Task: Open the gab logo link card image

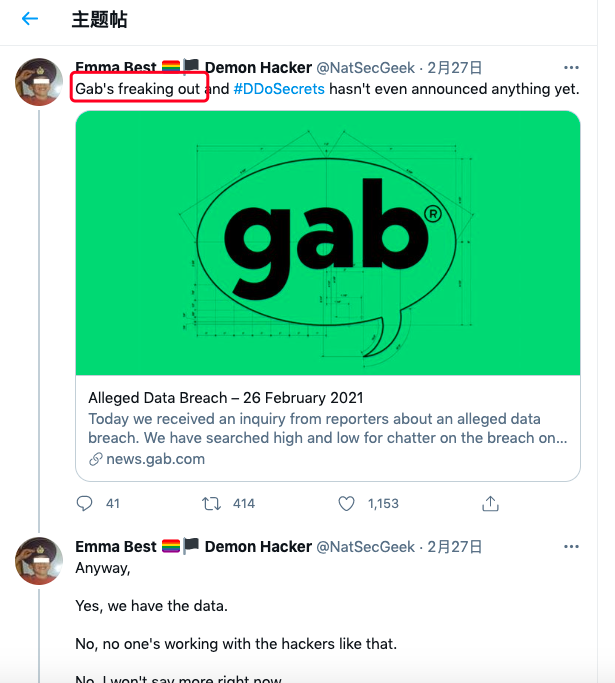Action: pyautogui.click(x=328, y=243)
